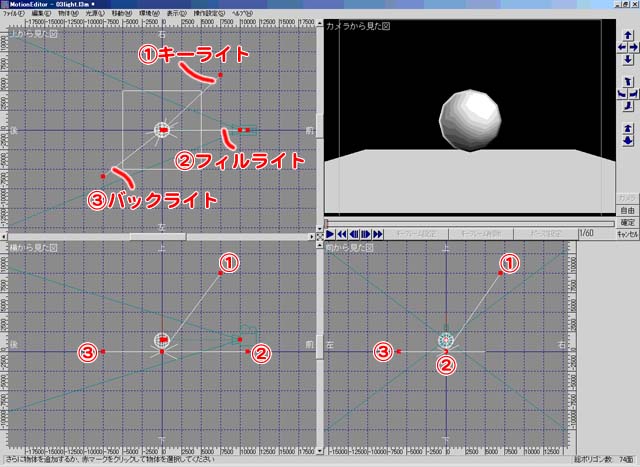
Task: Click the camera move up arrow
Action: click(x=627, y=33)
